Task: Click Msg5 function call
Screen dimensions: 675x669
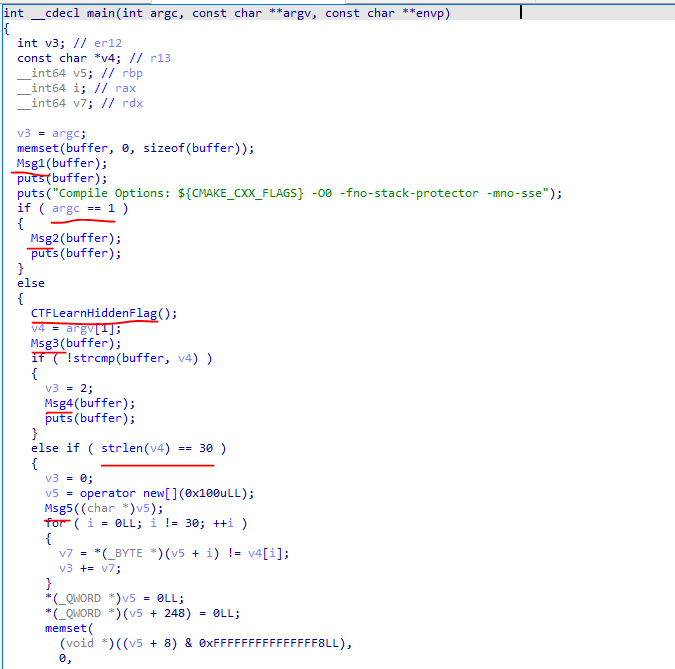Action: (59, 508)
